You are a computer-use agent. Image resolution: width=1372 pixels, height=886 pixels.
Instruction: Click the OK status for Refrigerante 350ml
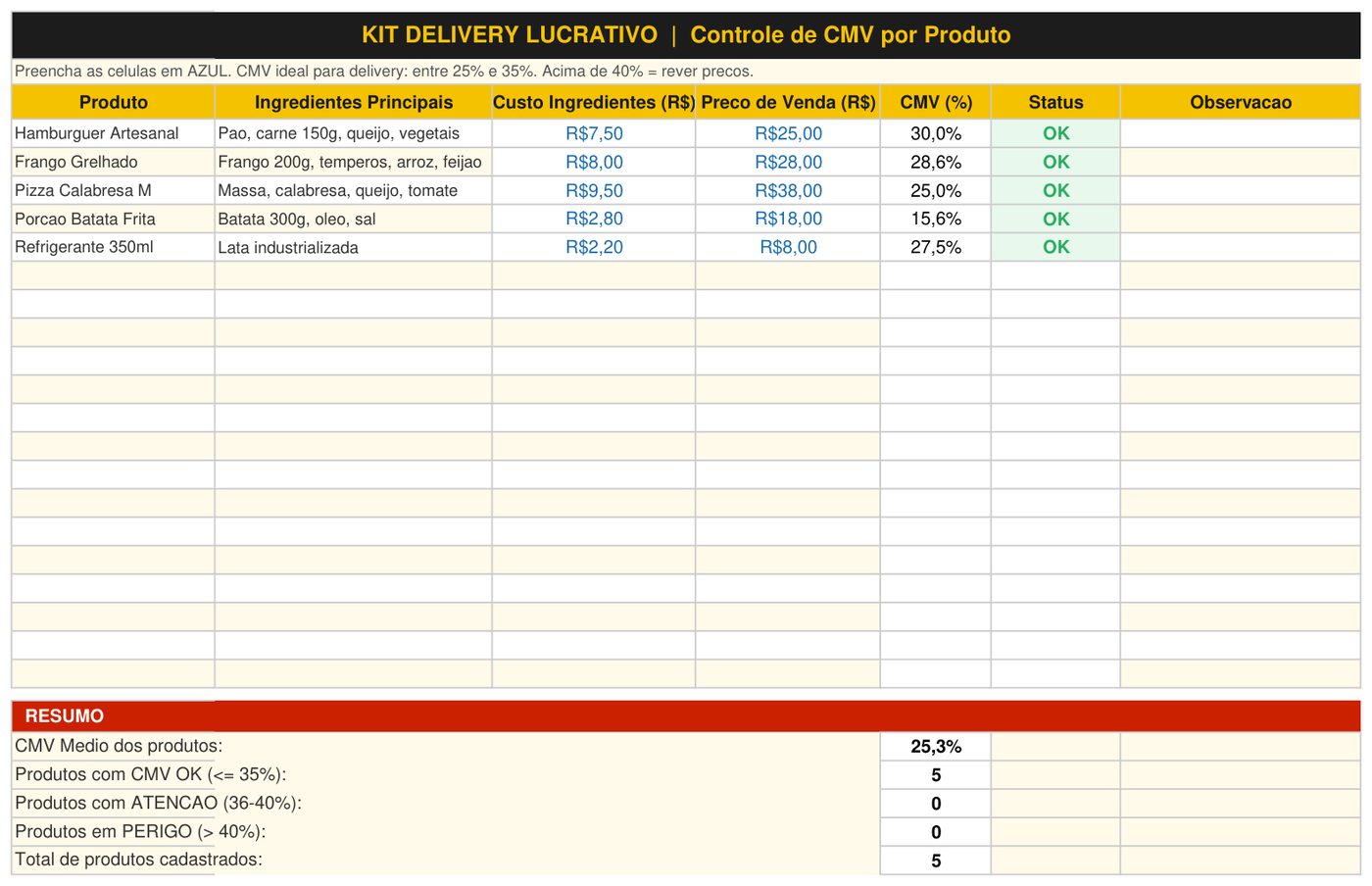1055,247
